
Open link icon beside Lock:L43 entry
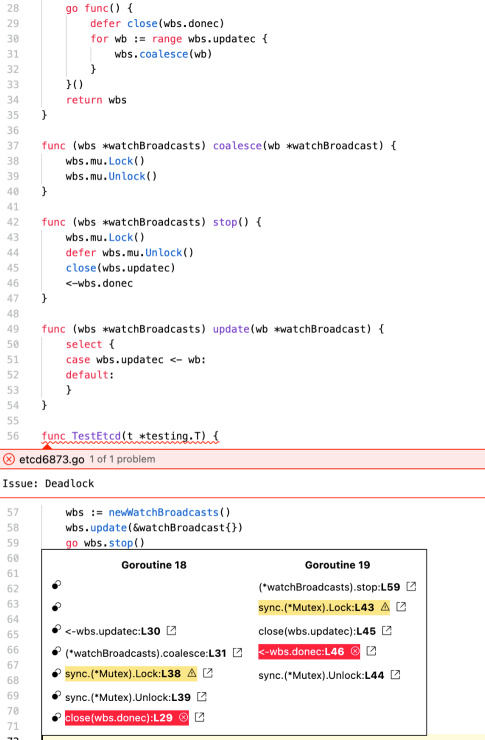tap(401, 606)
